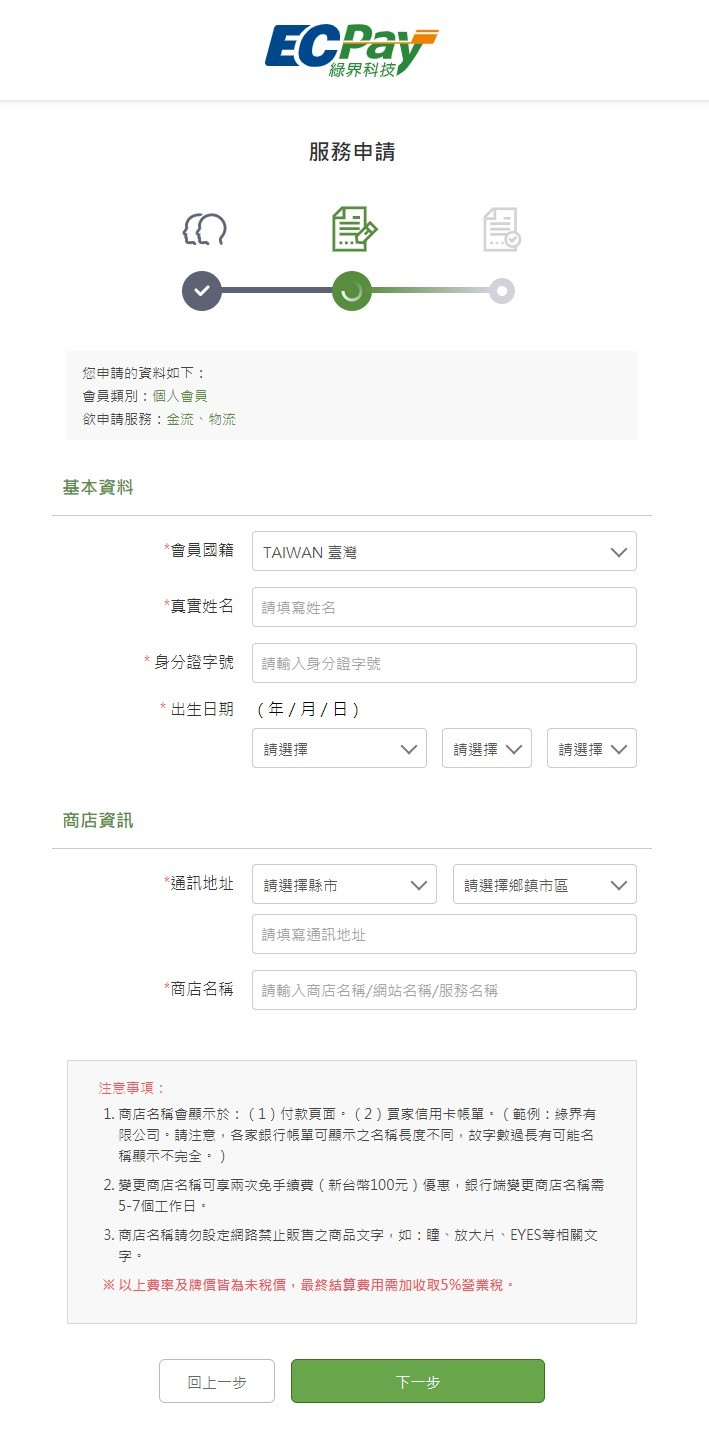Click the document checkmark step icon
This screenshot has height=1452, width=709.
pos(502,230)
